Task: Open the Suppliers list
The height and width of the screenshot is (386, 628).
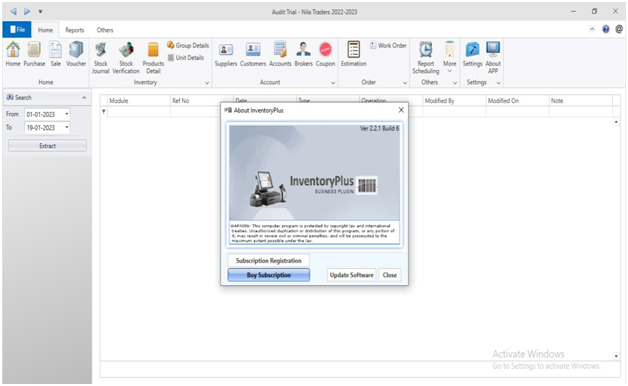Action: pos(226,54)
